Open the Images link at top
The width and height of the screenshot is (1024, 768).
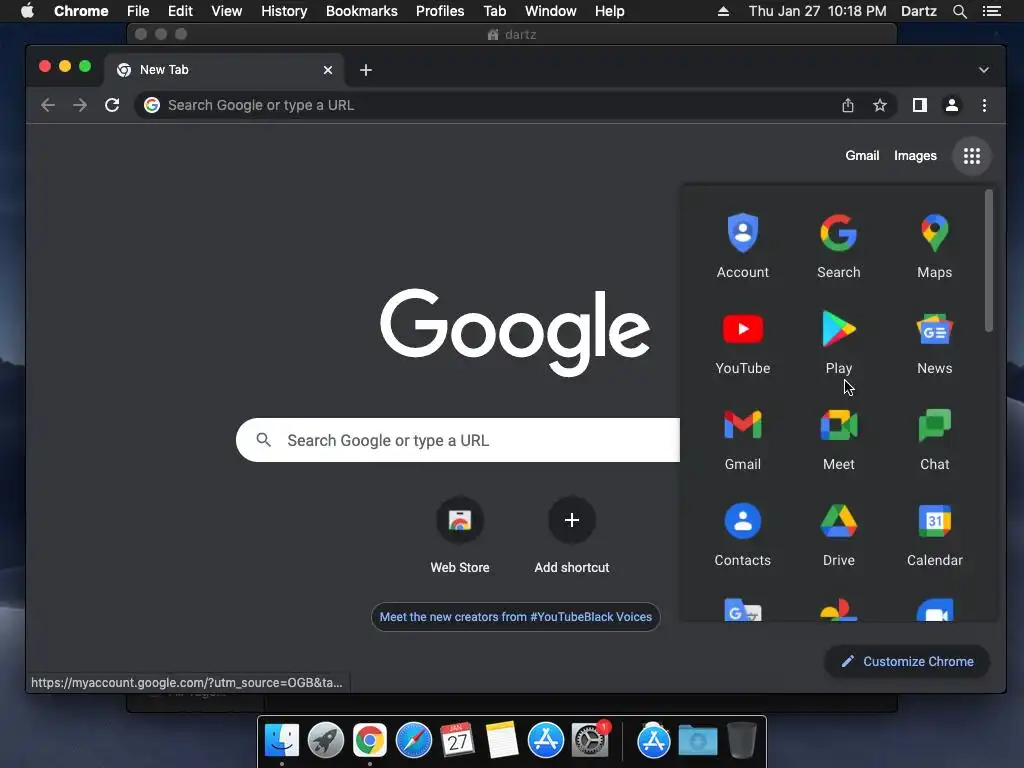[915, 155]
